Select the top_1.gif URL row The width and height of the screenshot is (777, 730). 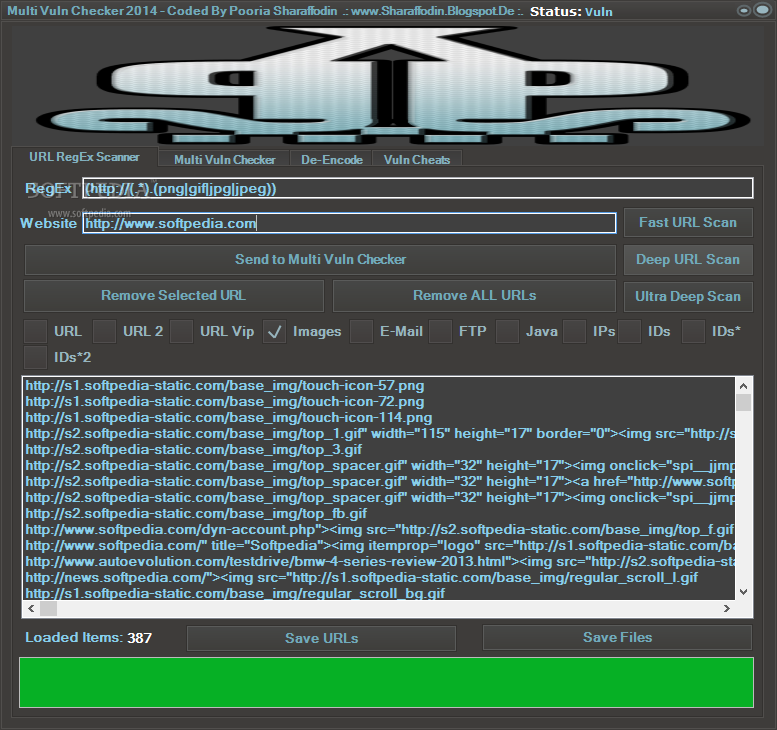(x=379, y=434)
